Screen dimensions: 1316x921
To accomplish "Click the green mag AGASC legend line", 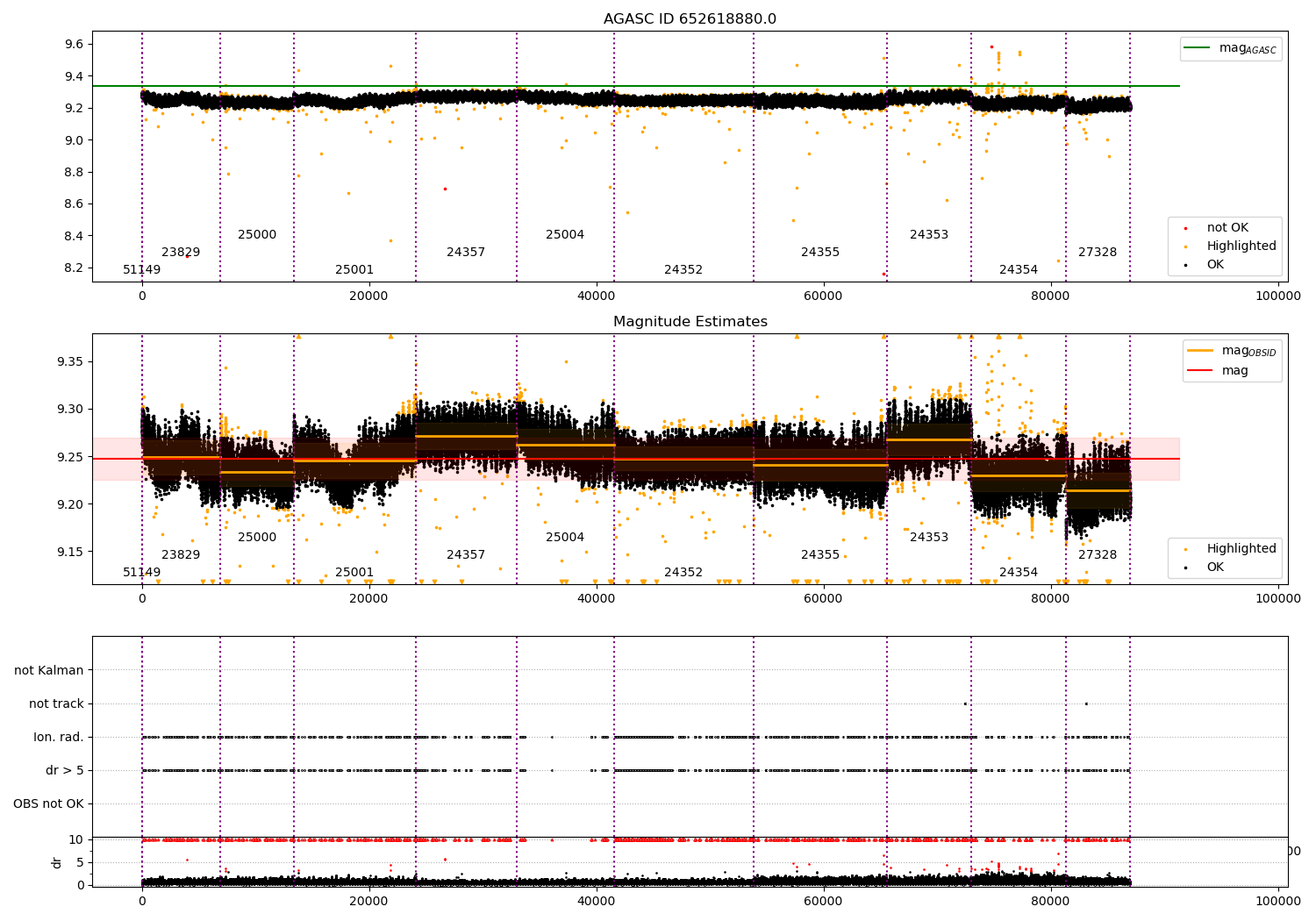I will [1198, 48].
